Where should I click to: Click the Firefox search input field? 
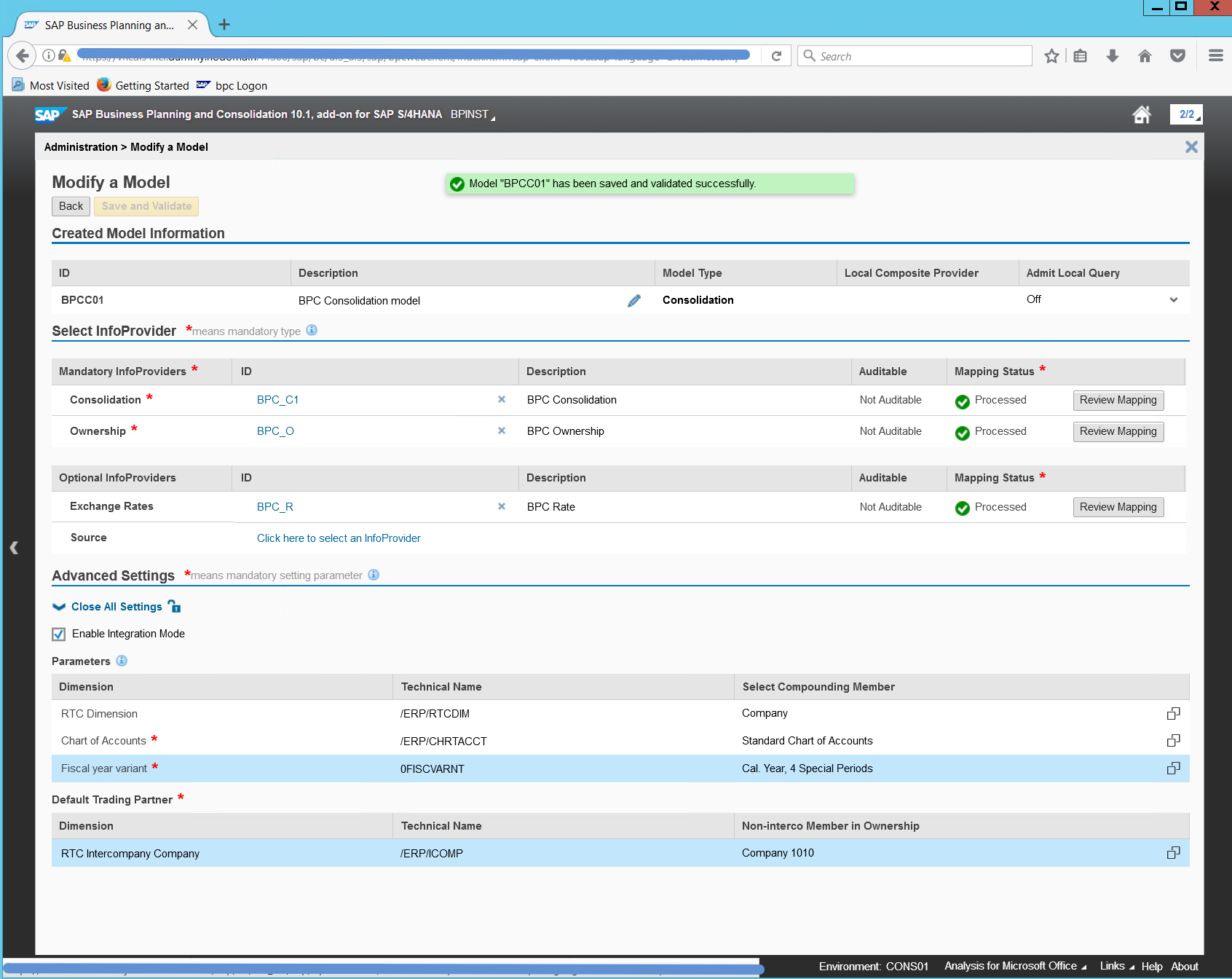(x=921, y=56)
